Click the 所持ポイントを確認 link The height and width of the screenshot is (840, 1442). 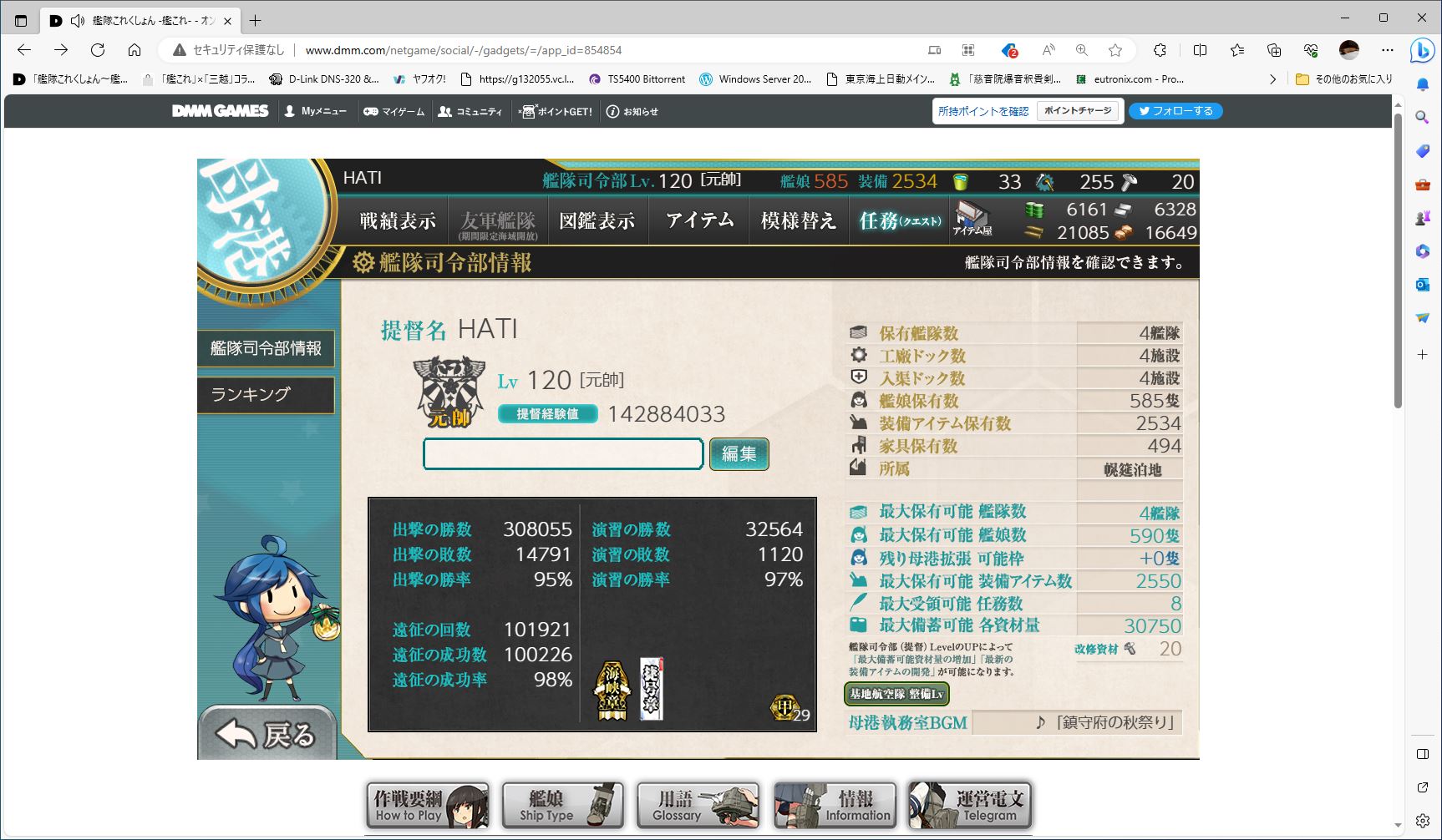click(983, 111)
